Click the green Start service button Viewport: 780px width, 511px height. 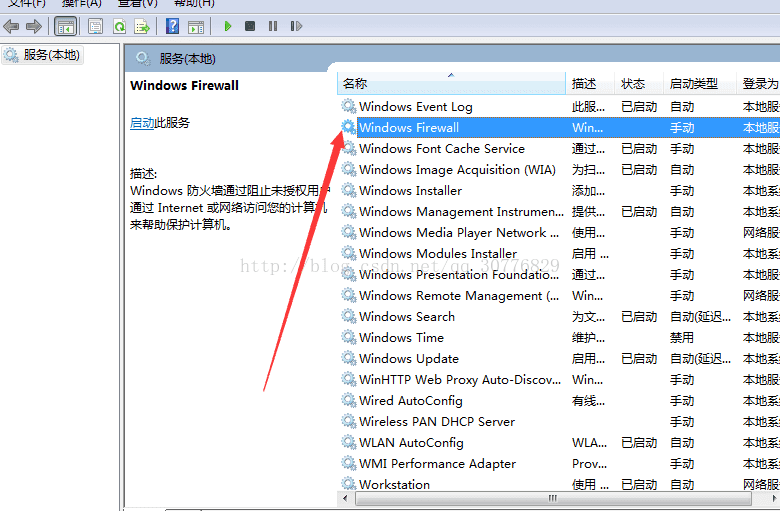pos(227,26)
